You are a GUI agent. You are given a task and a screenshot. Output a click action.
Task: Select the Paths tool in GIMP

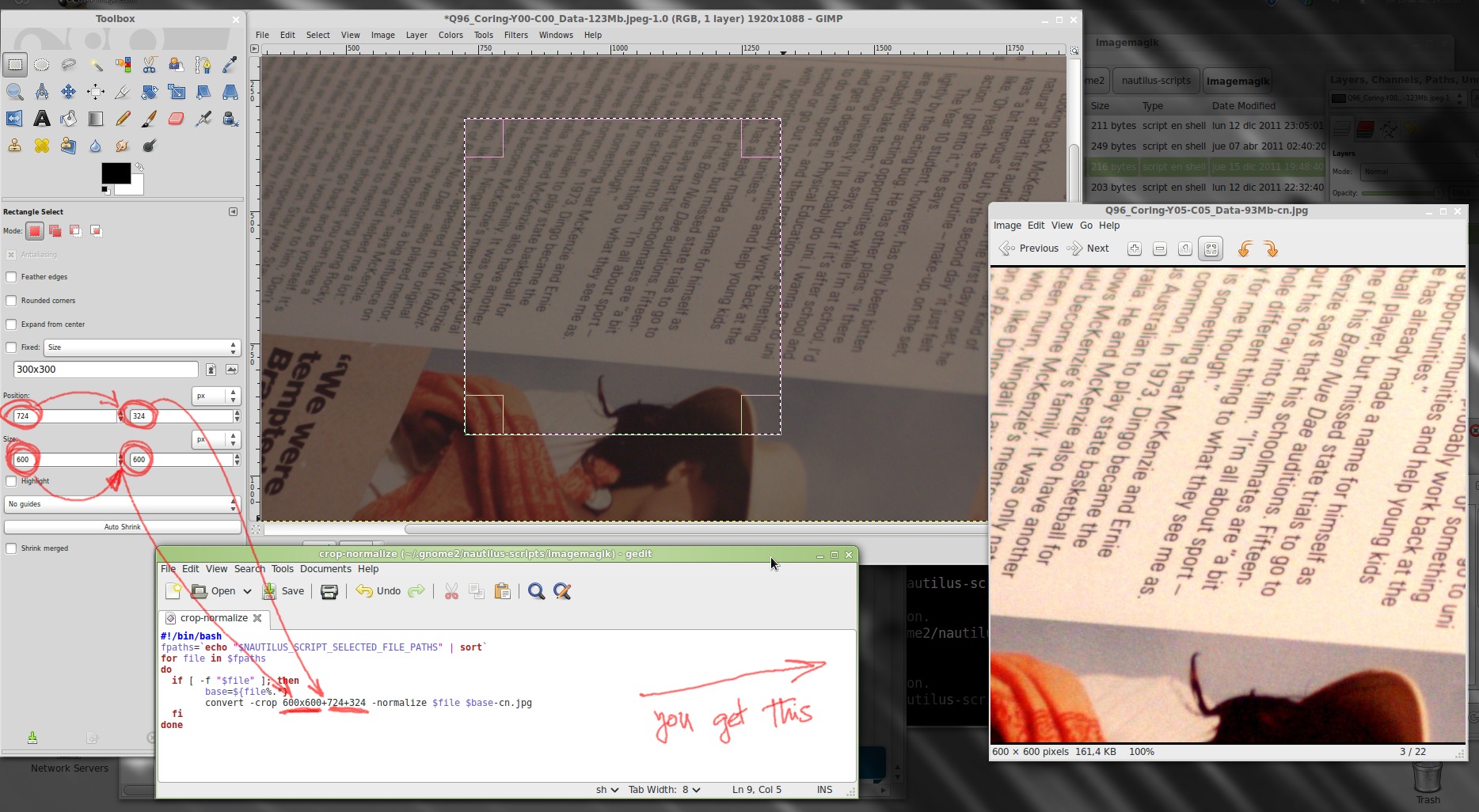(203, 65)
